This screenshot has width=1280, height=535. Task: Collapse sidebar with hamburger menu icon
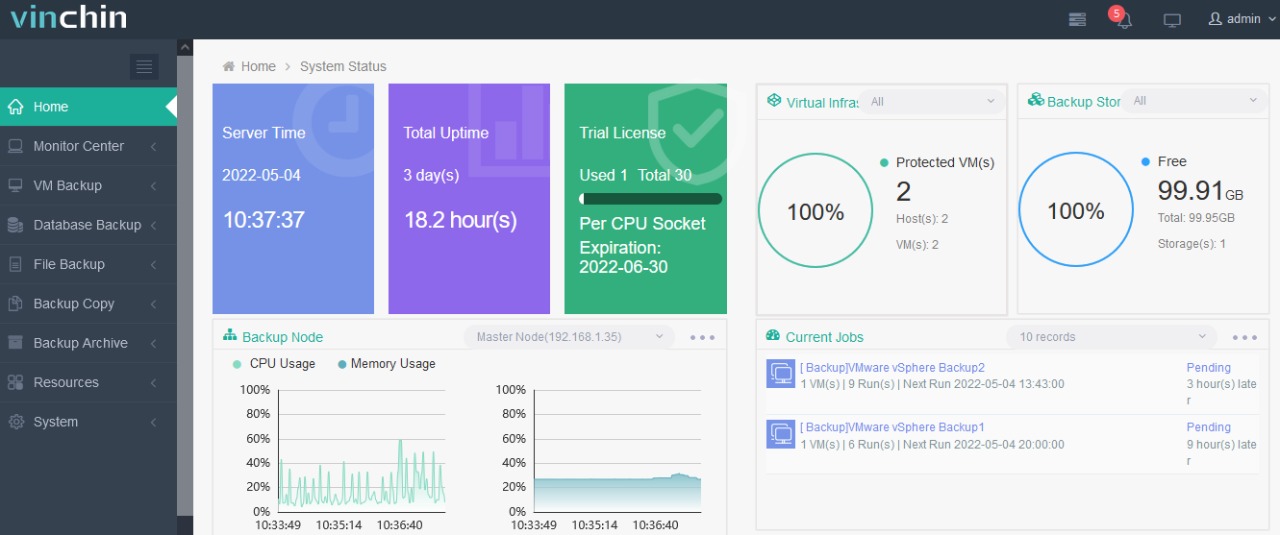point(144,67)
